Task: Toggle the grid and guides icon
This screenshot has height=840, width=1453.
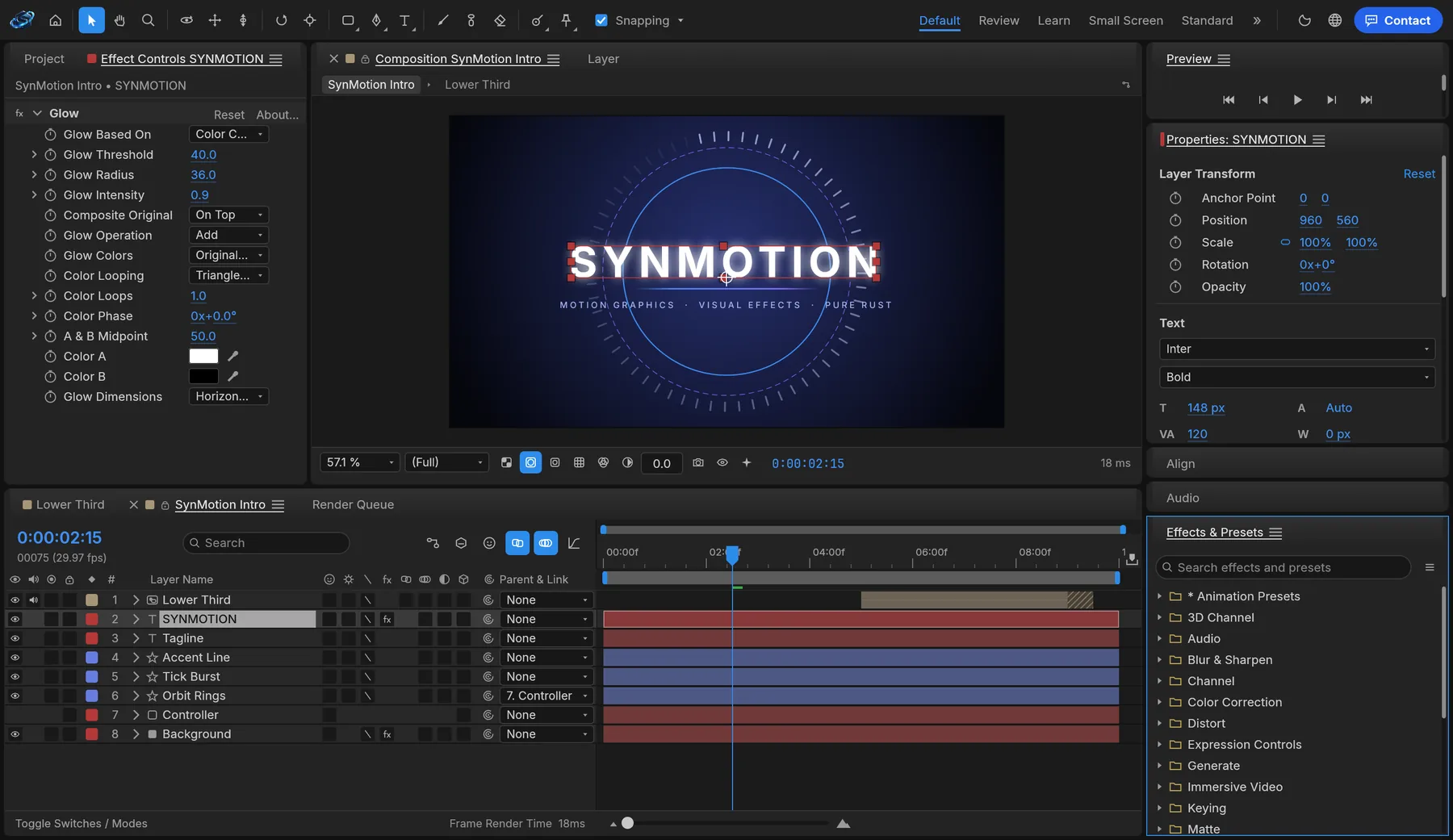Action: click(x=579, y=462)
